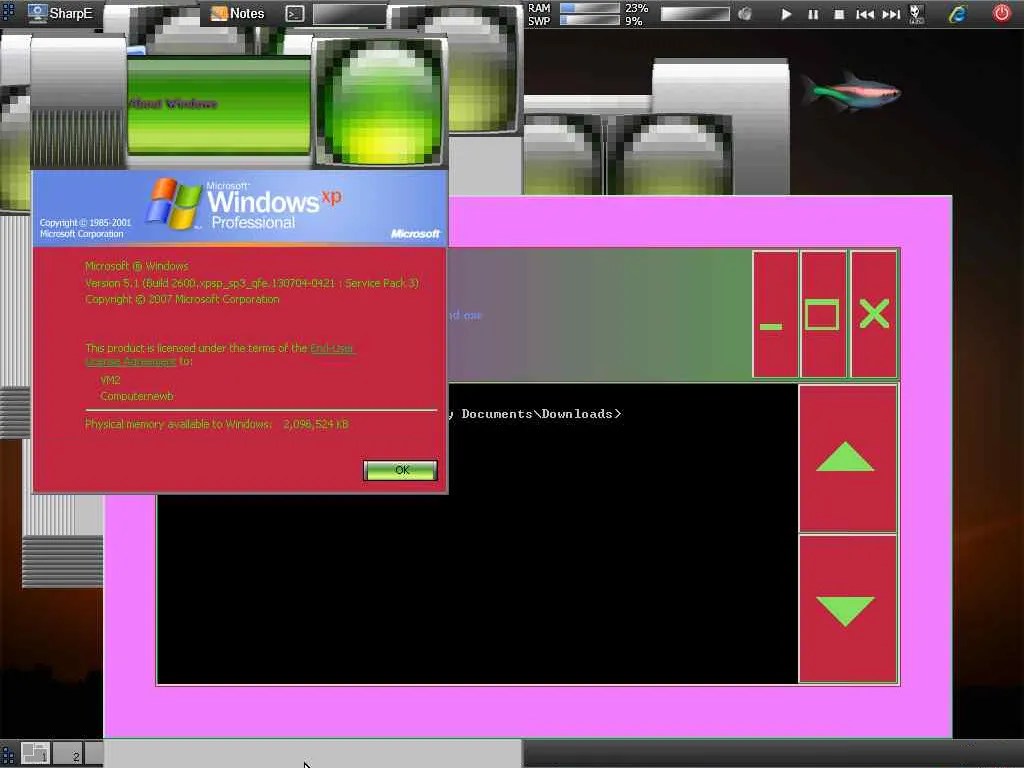
Task: Maximize the command prompt window
Action: pyautogui.click(x=823, y=315)
